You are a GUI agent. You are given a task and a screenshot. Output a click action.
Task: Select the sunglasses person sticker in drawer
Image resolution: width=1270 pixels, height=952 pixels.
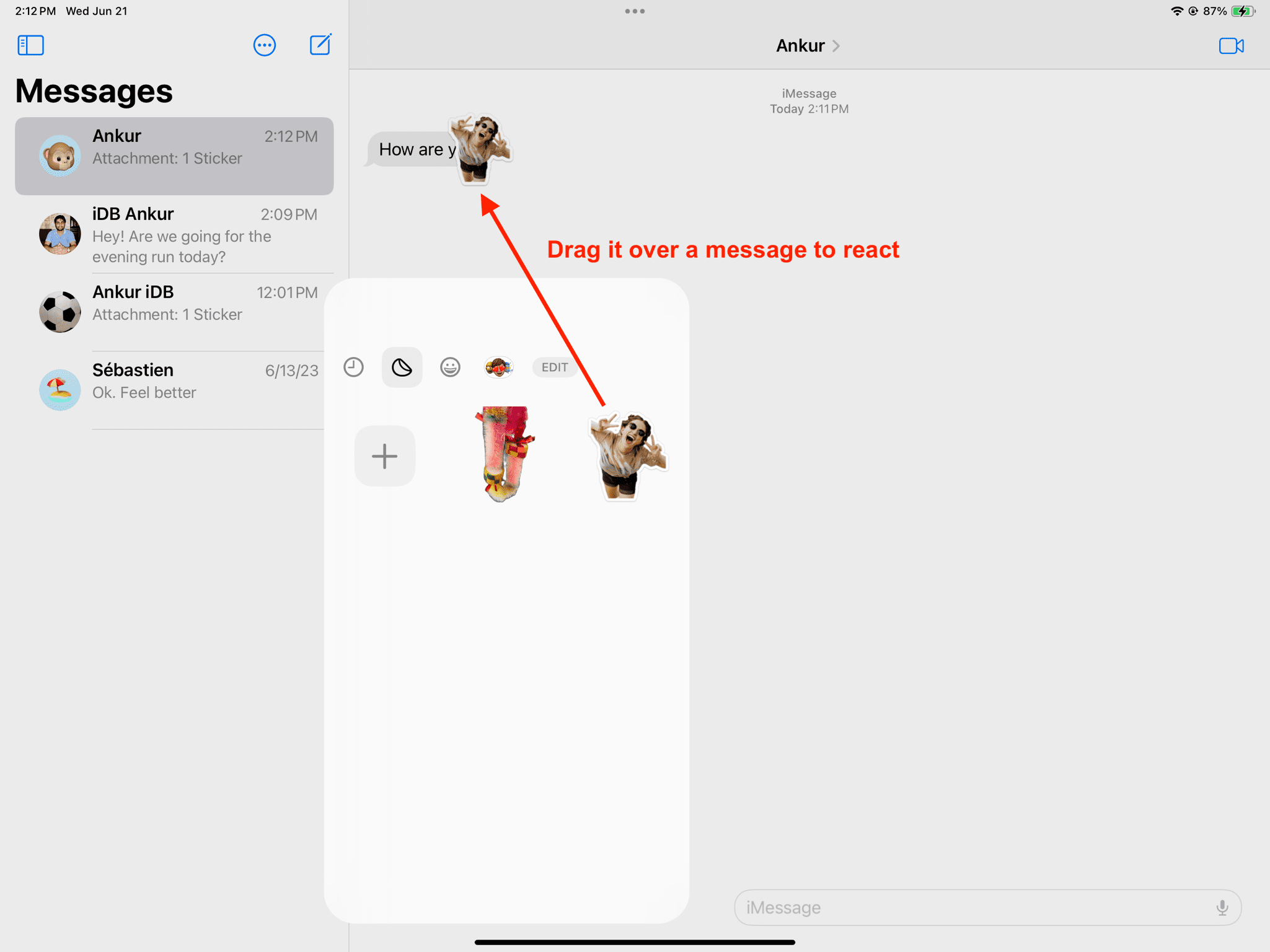(627, 456)
